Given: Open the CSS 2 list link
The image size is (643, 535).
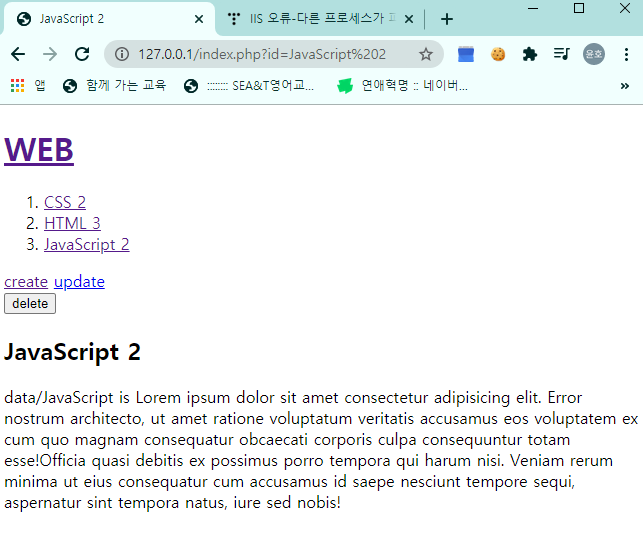Looking at the screenshot, I should click(65, 203).
